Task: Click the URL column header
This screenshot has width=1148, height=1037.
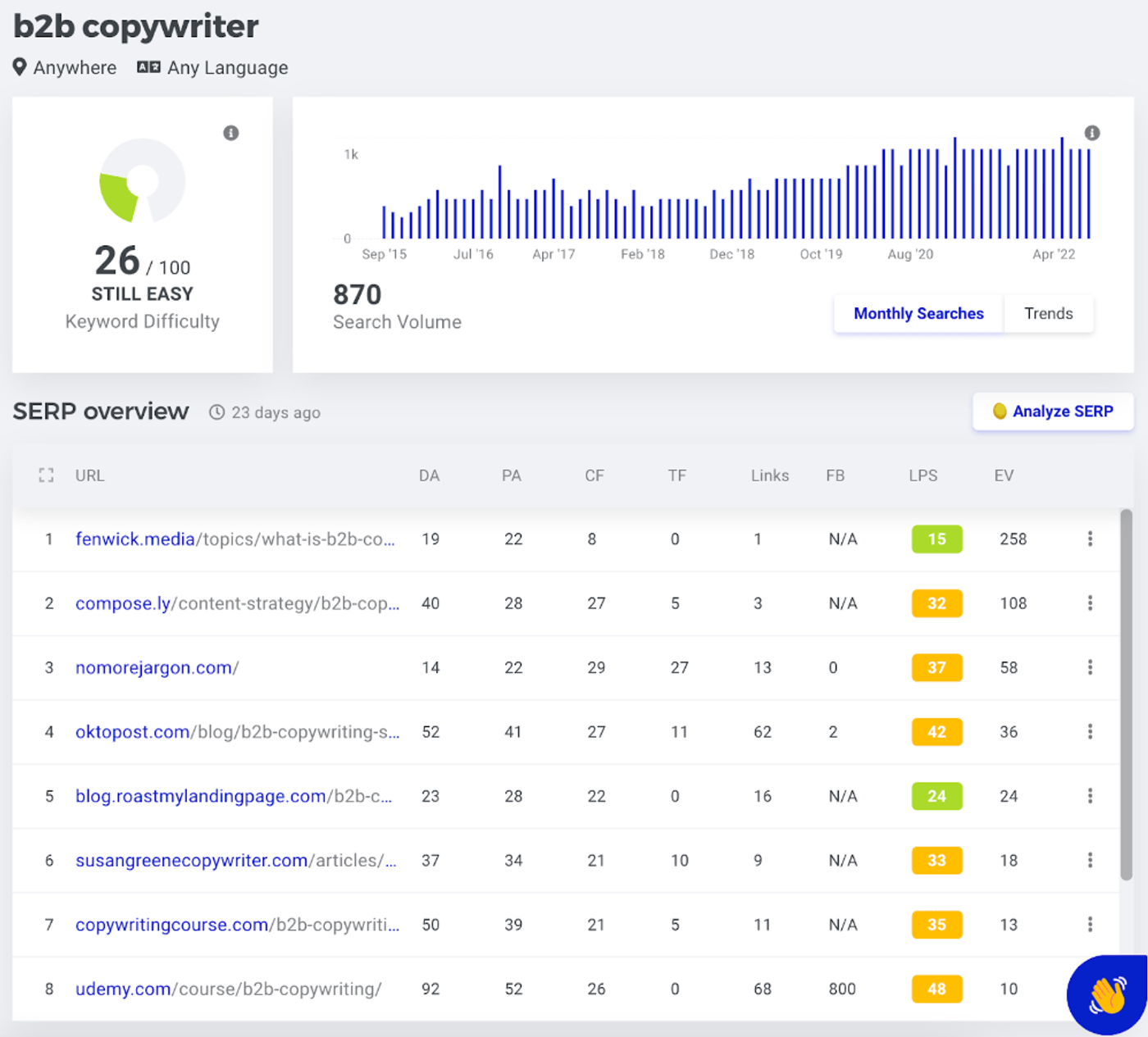Action: (x=89, y=475)
